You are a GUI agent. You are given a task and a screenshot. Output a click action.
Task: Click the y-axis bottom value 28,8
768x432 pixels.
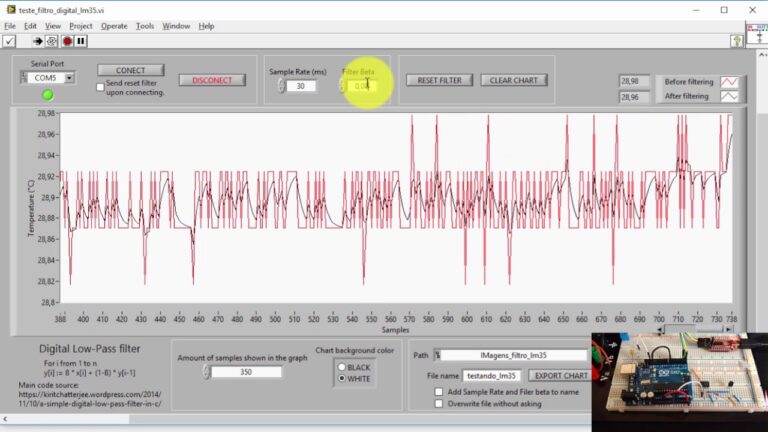point(48,303)
